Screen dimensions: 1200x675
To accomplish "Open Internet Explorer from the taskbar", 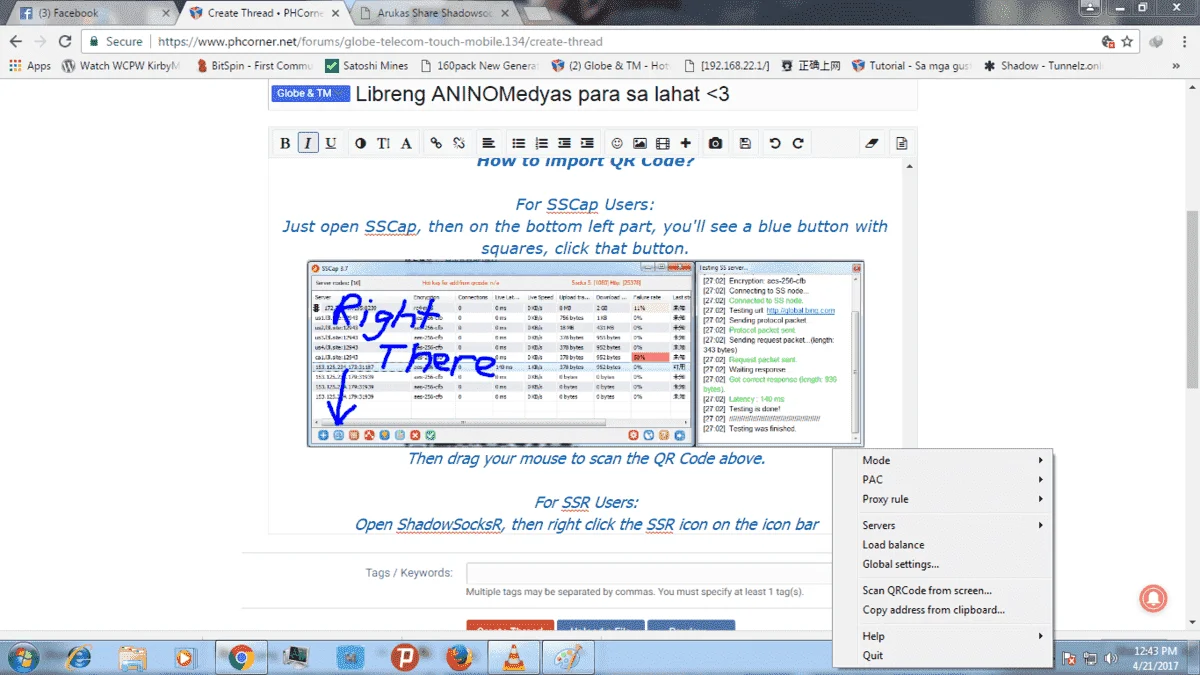I will pyautogui.click(x=78, y=657).
